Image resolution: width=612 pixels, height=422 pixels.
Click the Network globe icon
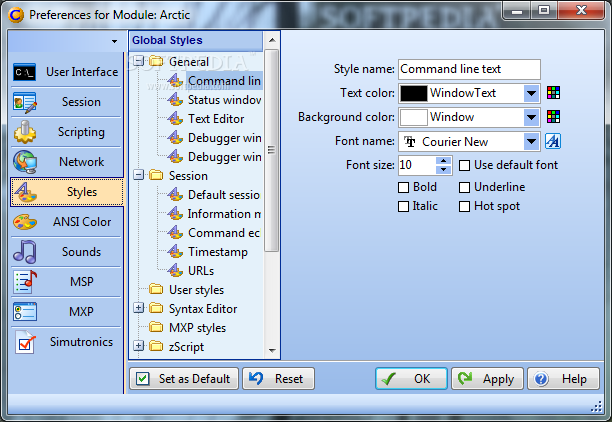[25, 162]
